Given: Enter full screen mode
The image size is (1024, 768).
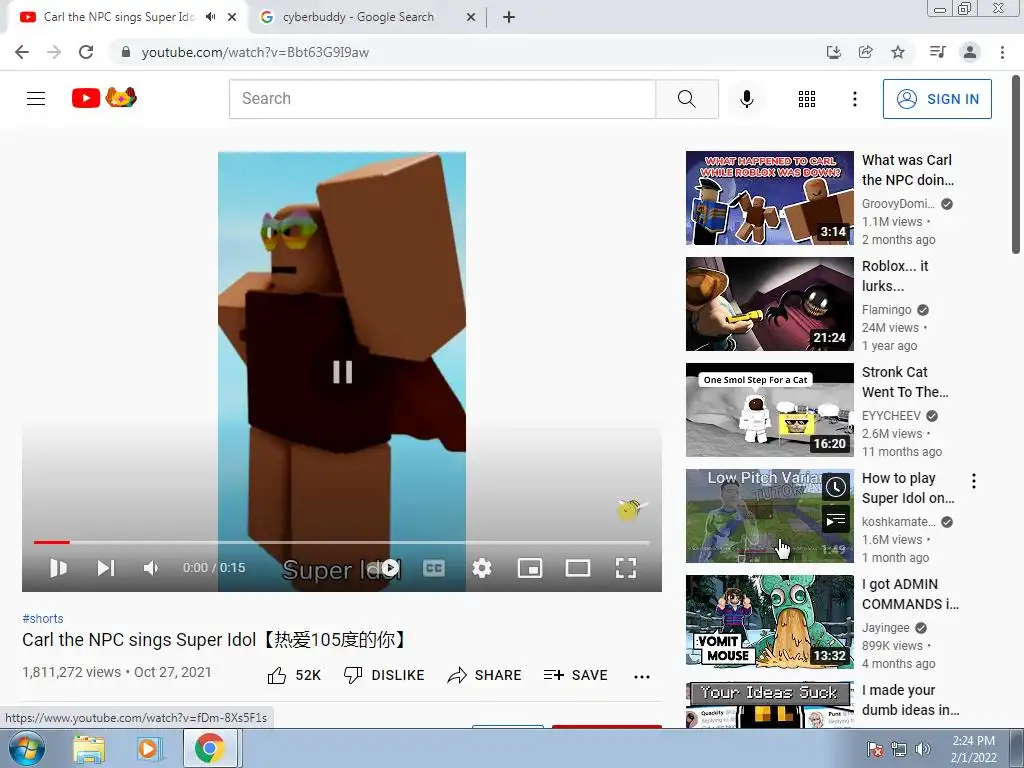Looking at the screenshot, I should [x=626, y=568].
